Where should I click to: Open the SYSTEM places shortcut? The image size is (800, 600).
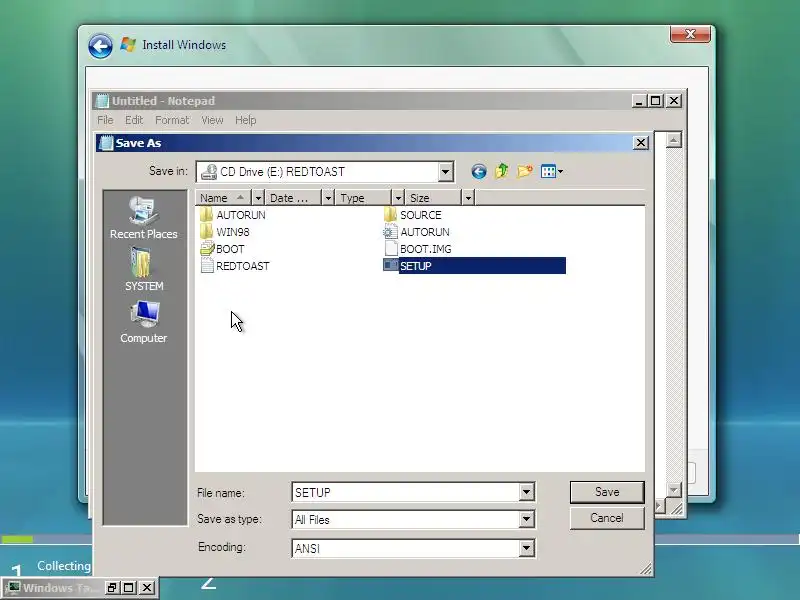coord(144,270)
